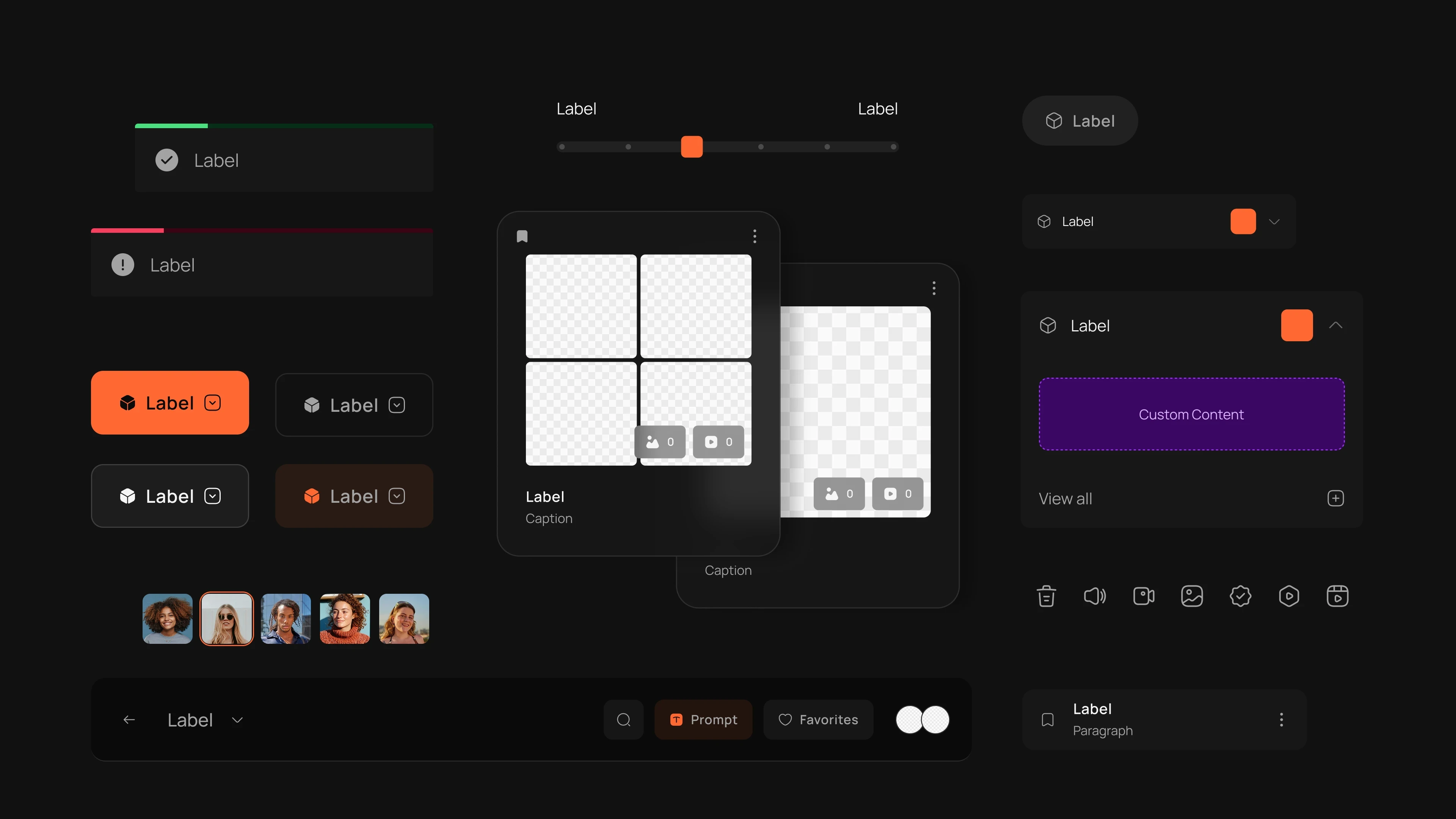Click the View all link

click(1065, 499)
